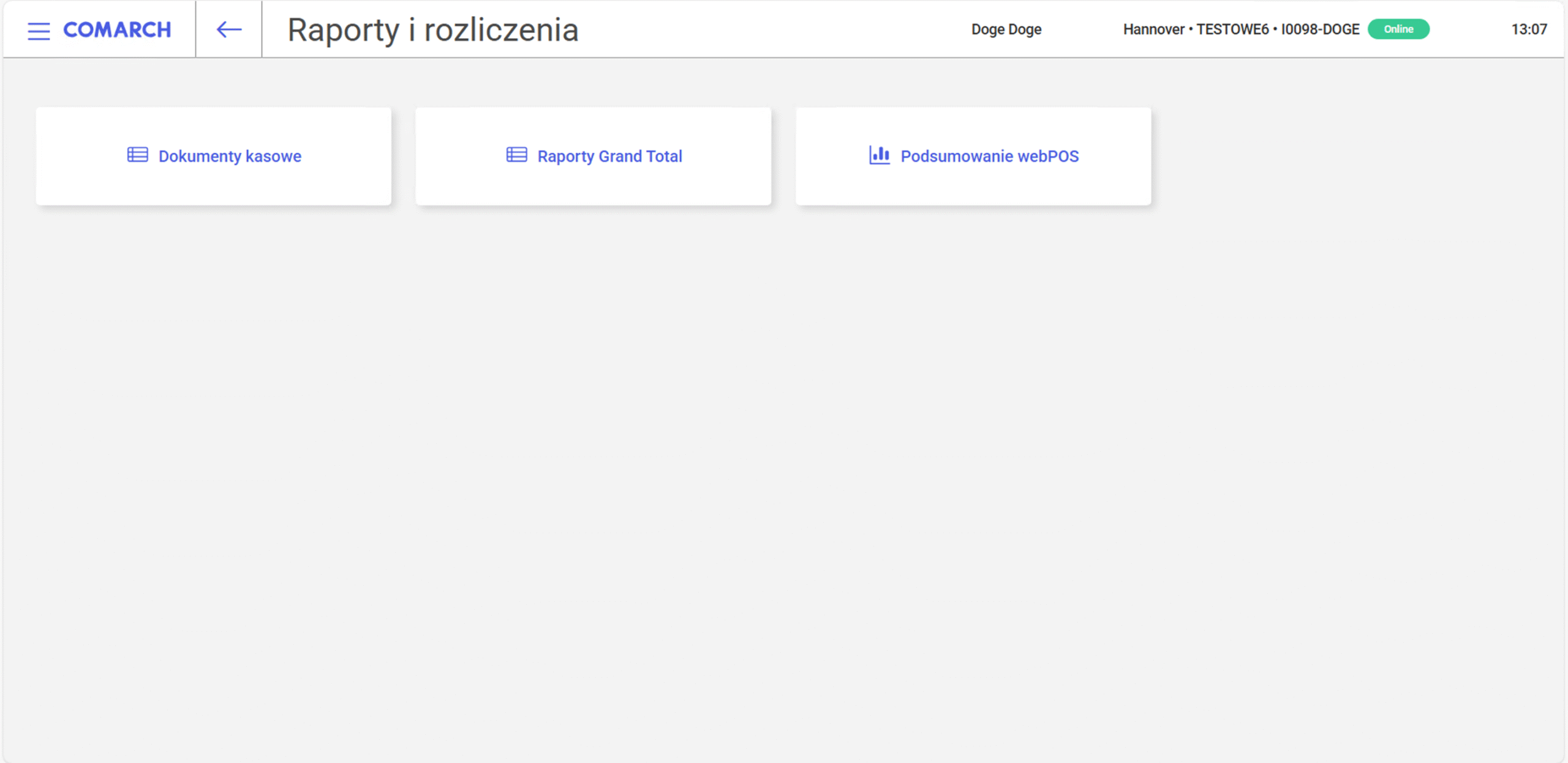The image size is (1568, 763).
Task: Click the back arrow icon
Action: [229, 29]
